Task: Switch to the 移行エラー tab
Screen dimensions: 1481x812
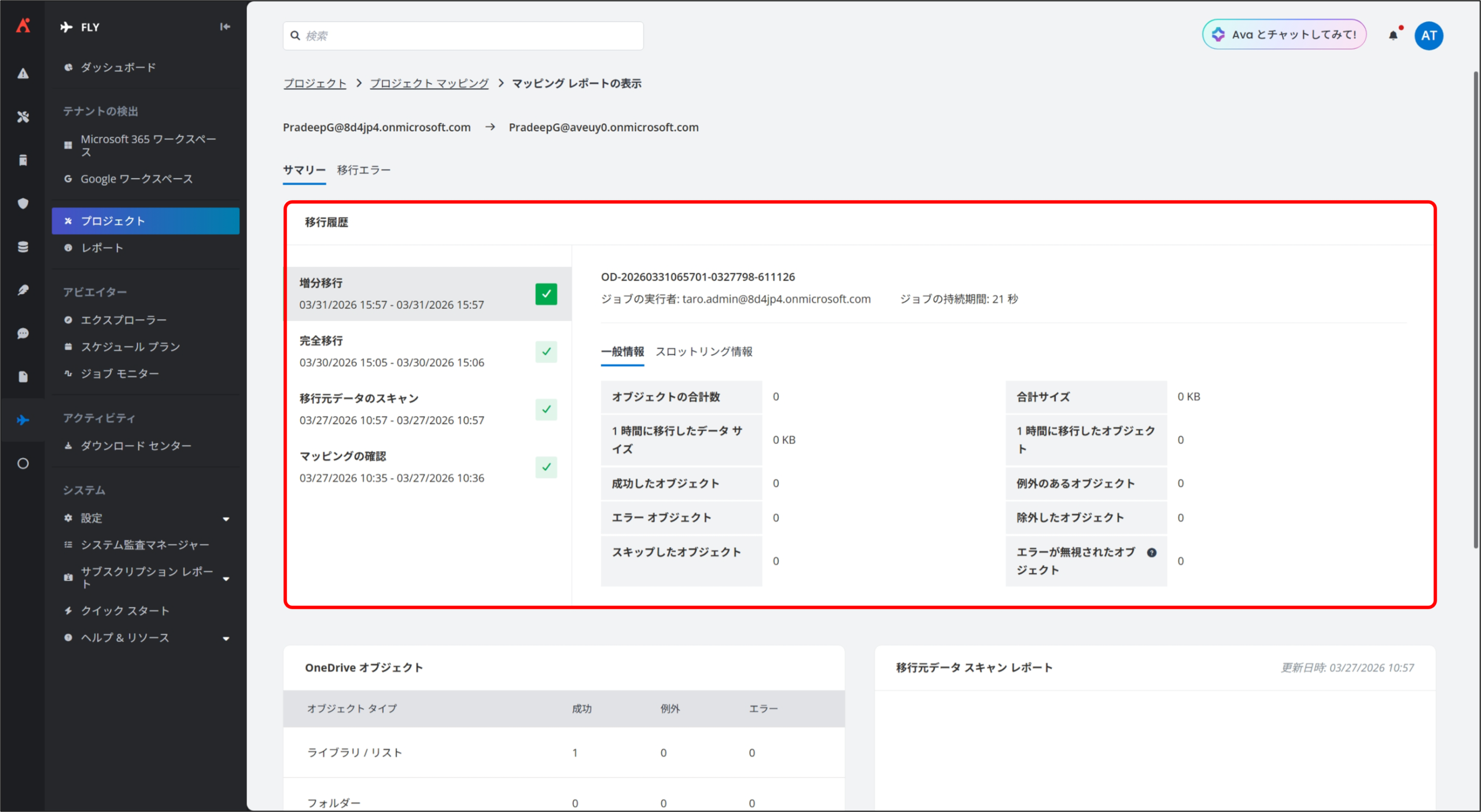Action: 363,170
